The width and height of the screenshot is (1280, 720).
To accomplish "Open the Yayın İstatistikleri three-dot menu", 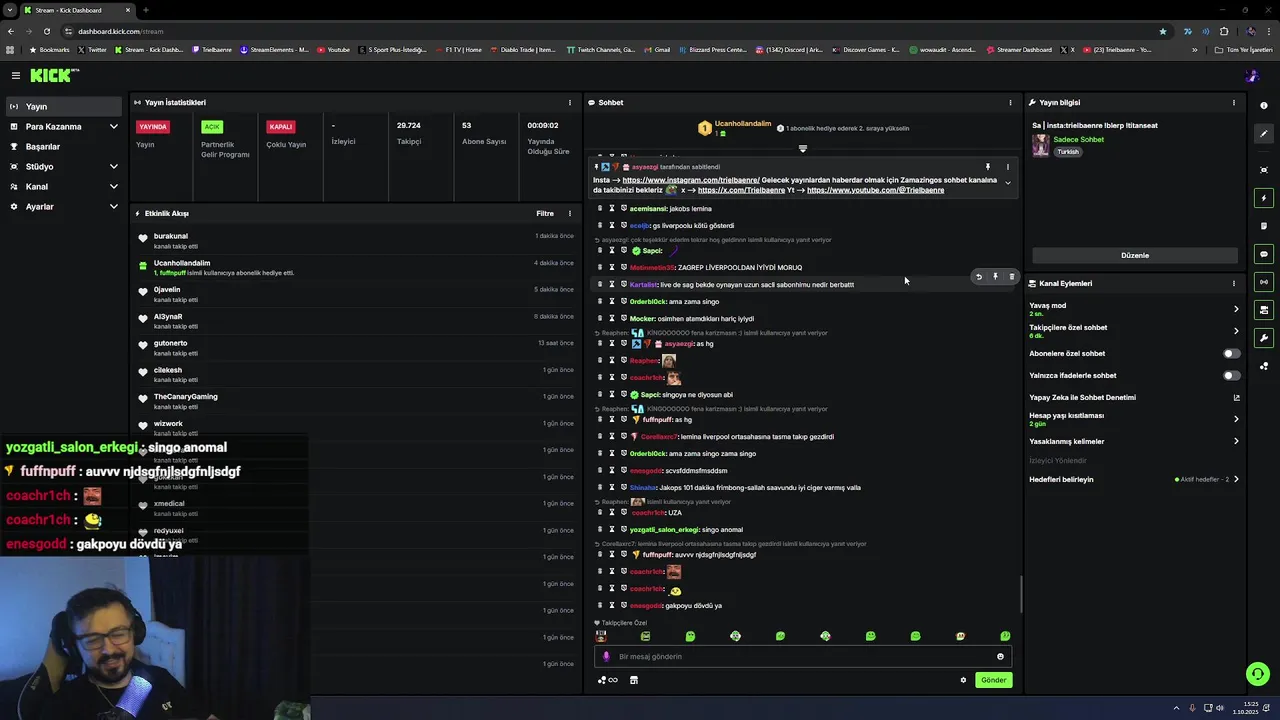I will click(x=570, y=102).
